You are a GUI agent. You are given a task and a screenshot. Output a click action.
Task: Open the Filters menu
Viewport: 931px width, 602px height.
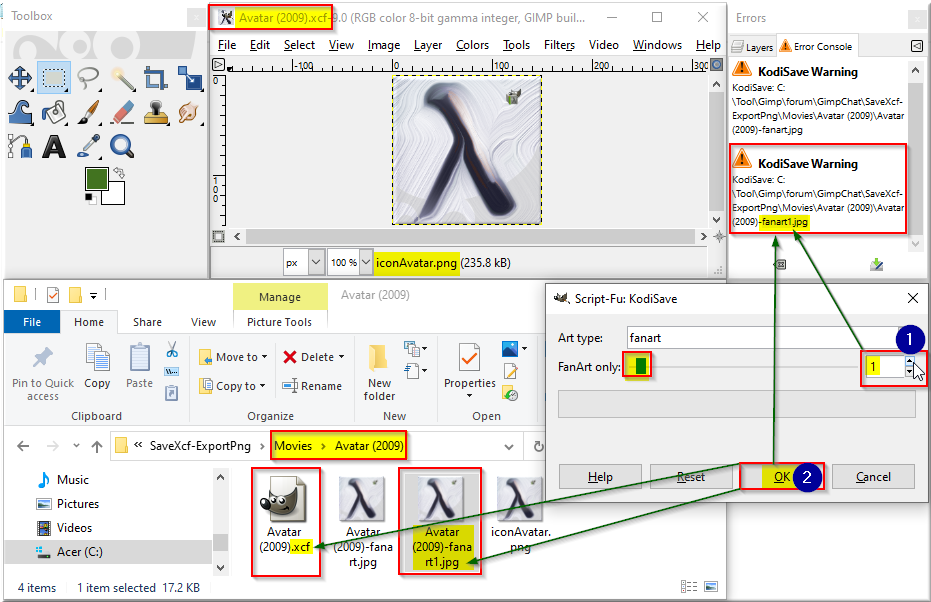pos(559,45)
